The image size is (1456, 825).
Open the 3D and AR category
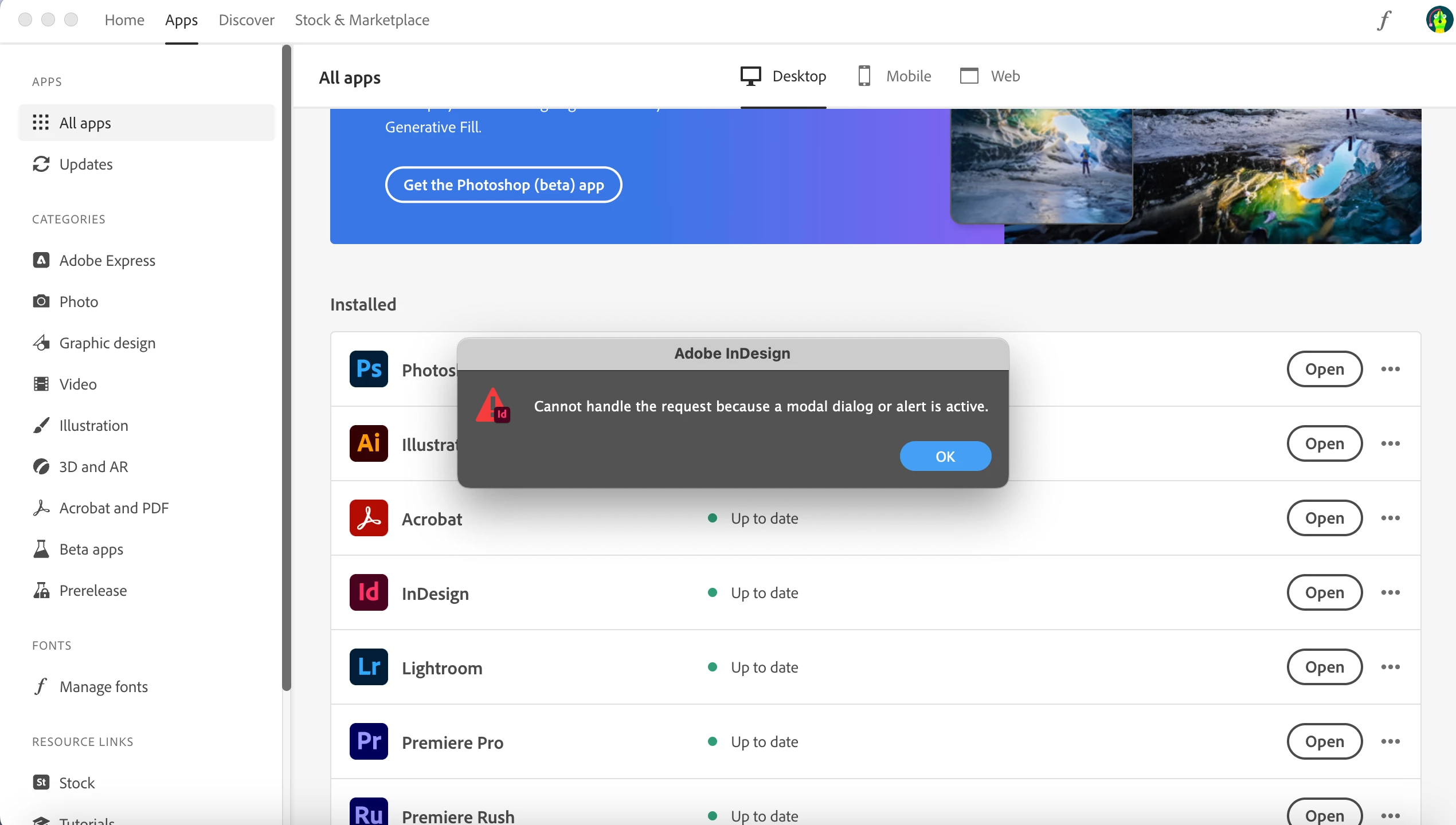[93, 467]
